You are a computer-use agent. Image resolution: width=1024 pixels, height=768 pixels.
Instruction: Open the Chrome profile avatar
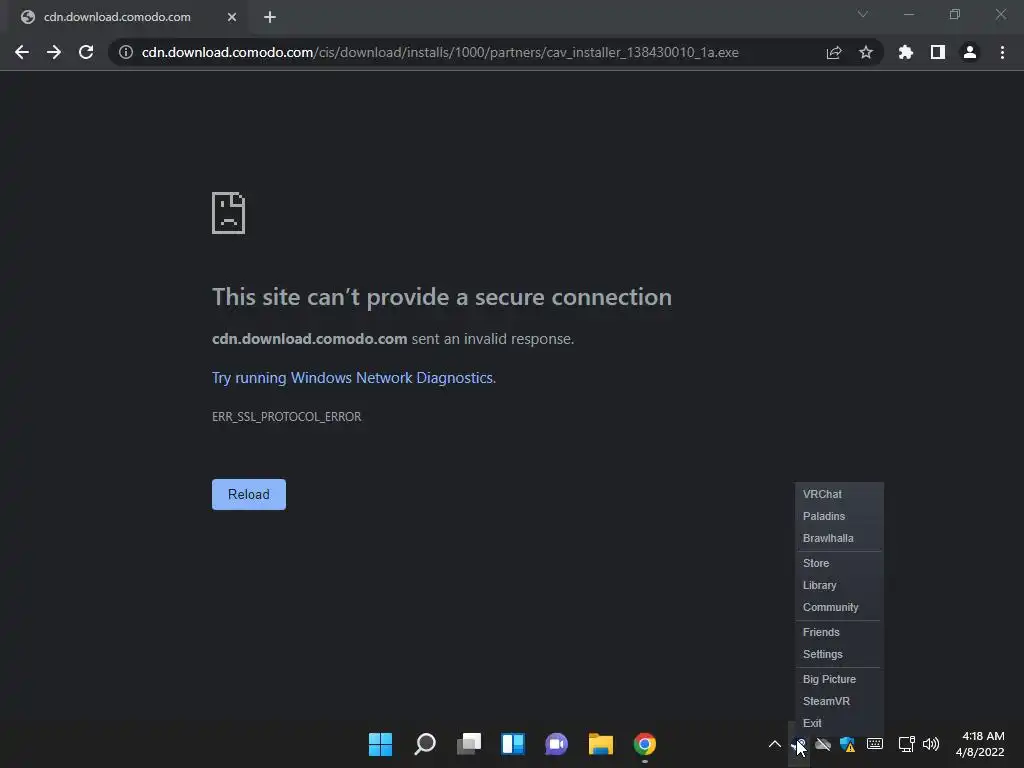tap(970, 52)
